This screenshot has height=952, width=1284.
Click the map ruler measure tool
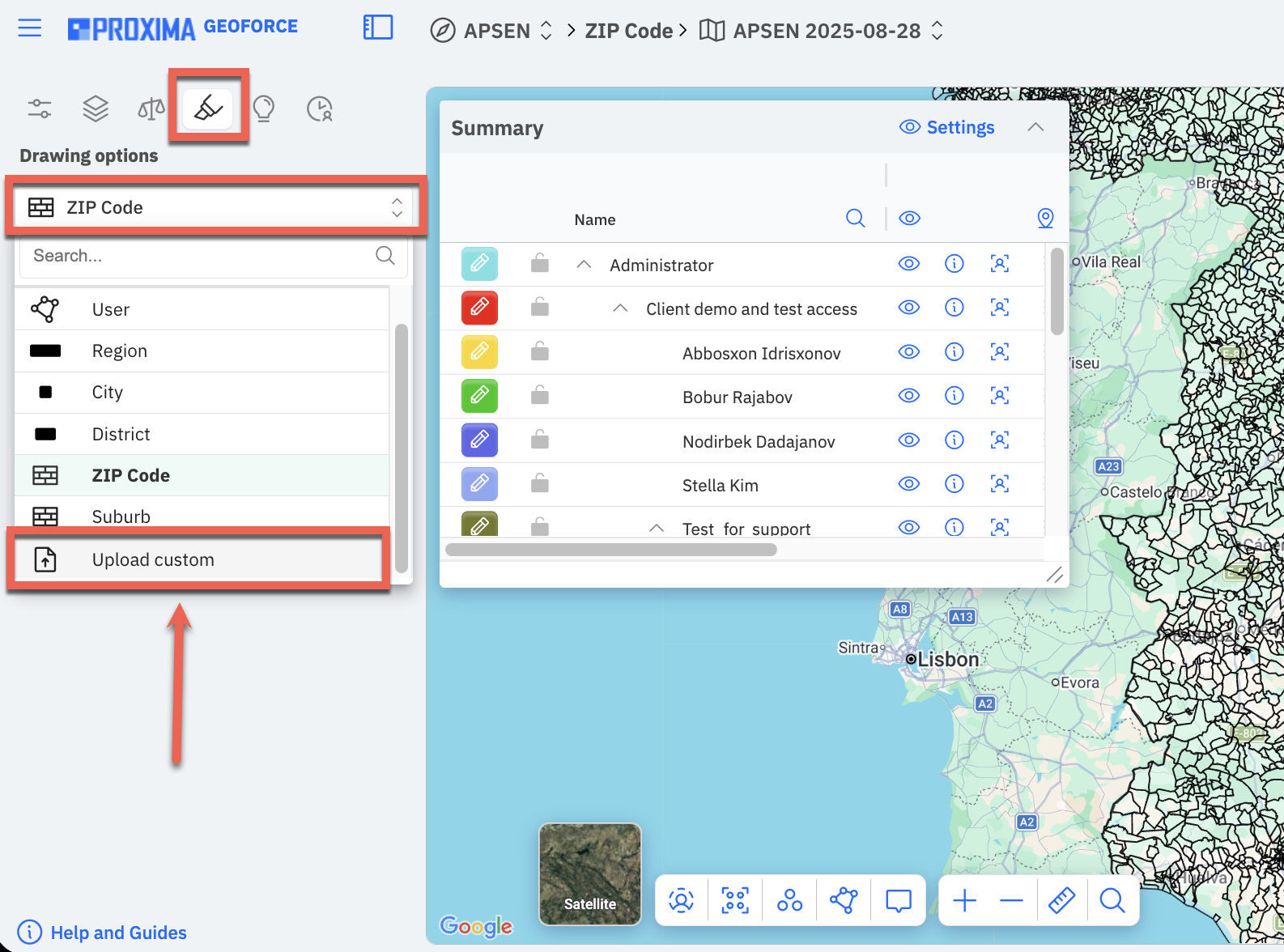pos(1061,900)
